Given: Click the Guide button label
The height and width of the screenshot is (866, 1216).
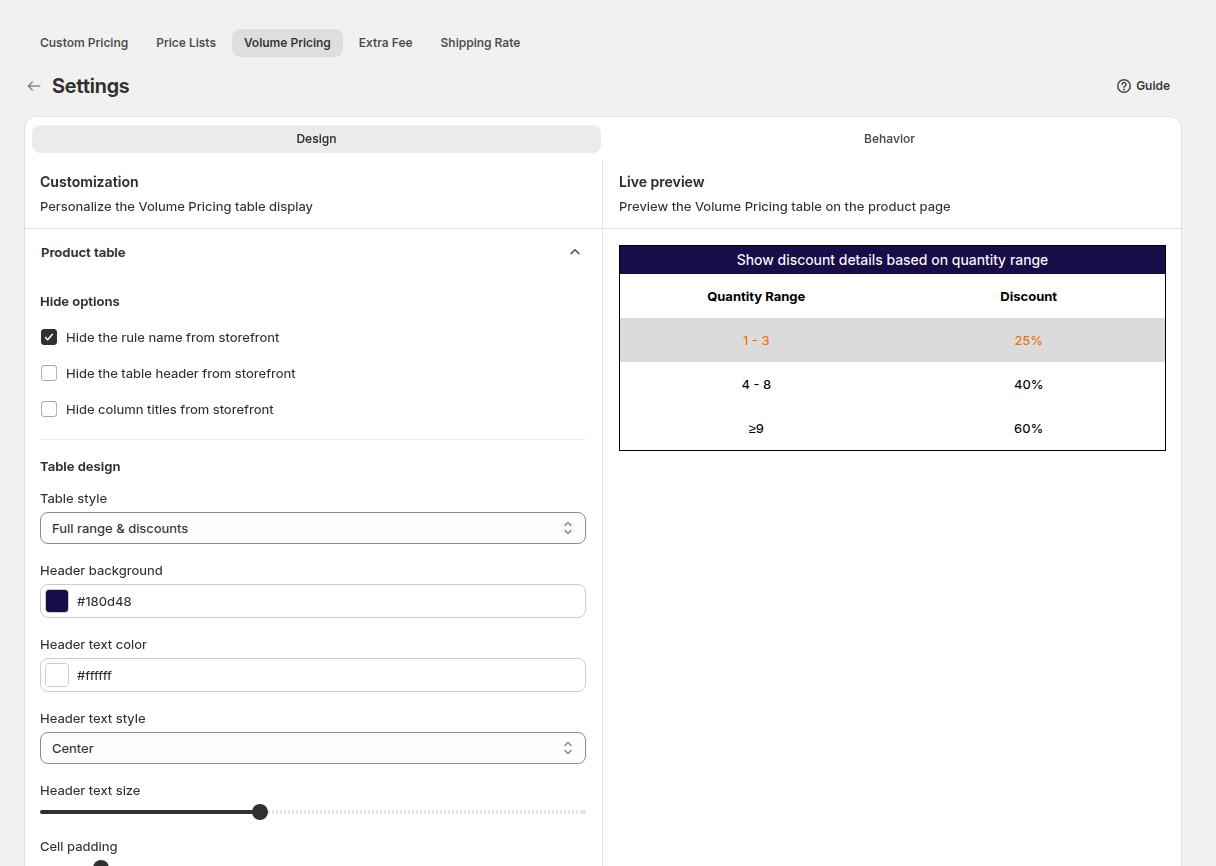Looking at the screenshot, I should 1153,86.
